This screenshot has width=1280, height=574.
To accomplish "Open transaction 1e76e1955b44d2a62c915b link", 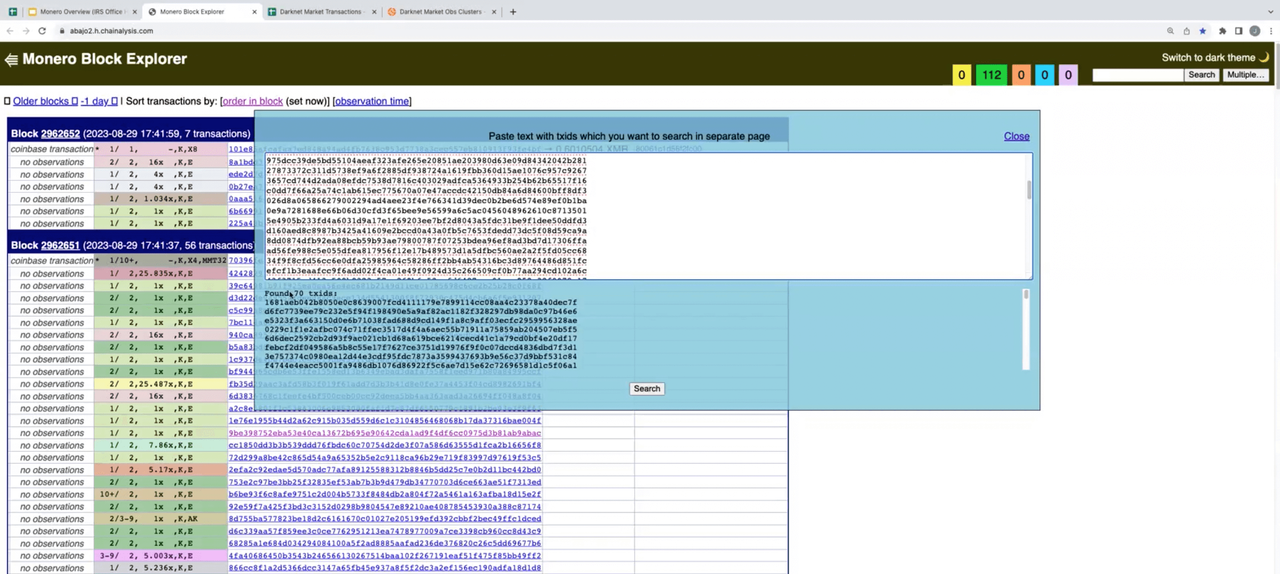I will click(x=385, y=421).
